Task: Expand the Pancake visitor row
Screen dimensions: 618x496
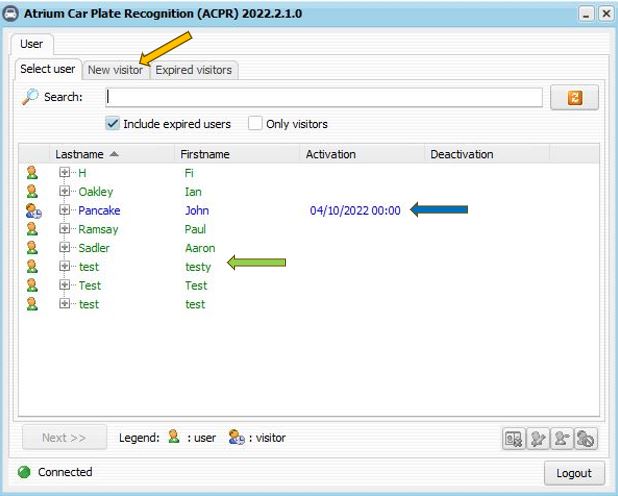Action: [x=65, y=210]
